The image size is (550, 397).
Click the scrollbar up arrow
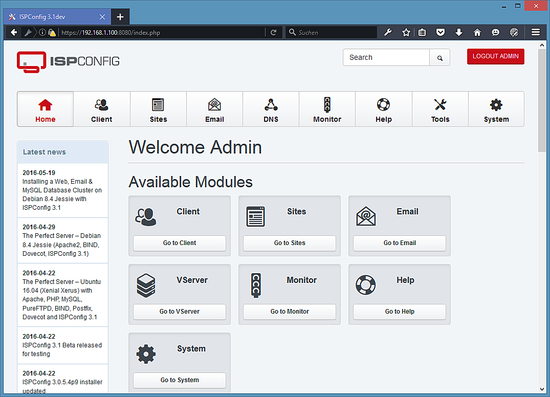point(542,45)
